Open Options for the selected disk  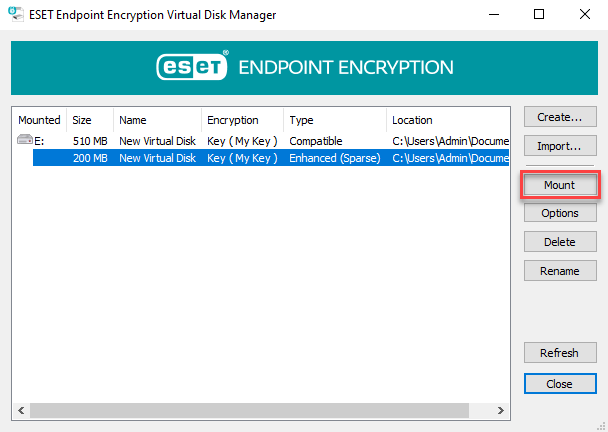click(560, 213)
